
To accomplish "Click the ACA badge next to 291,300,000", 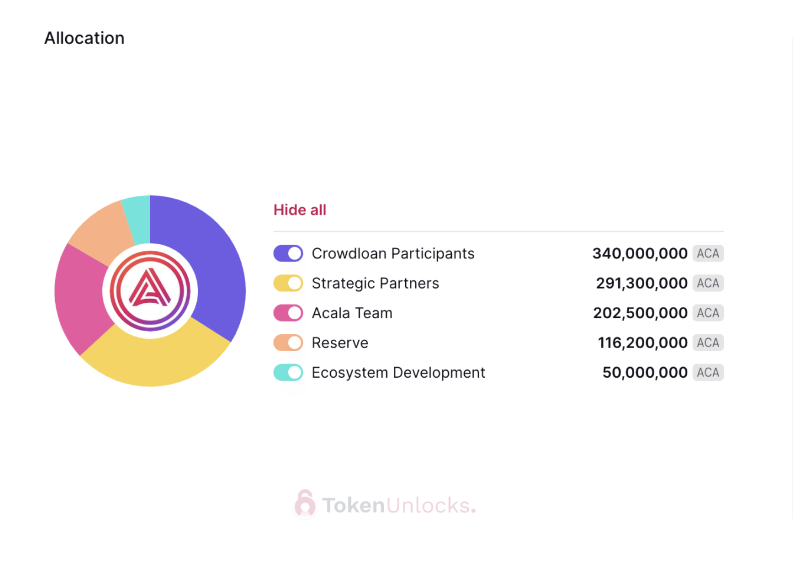I will (x=708, y=283).
